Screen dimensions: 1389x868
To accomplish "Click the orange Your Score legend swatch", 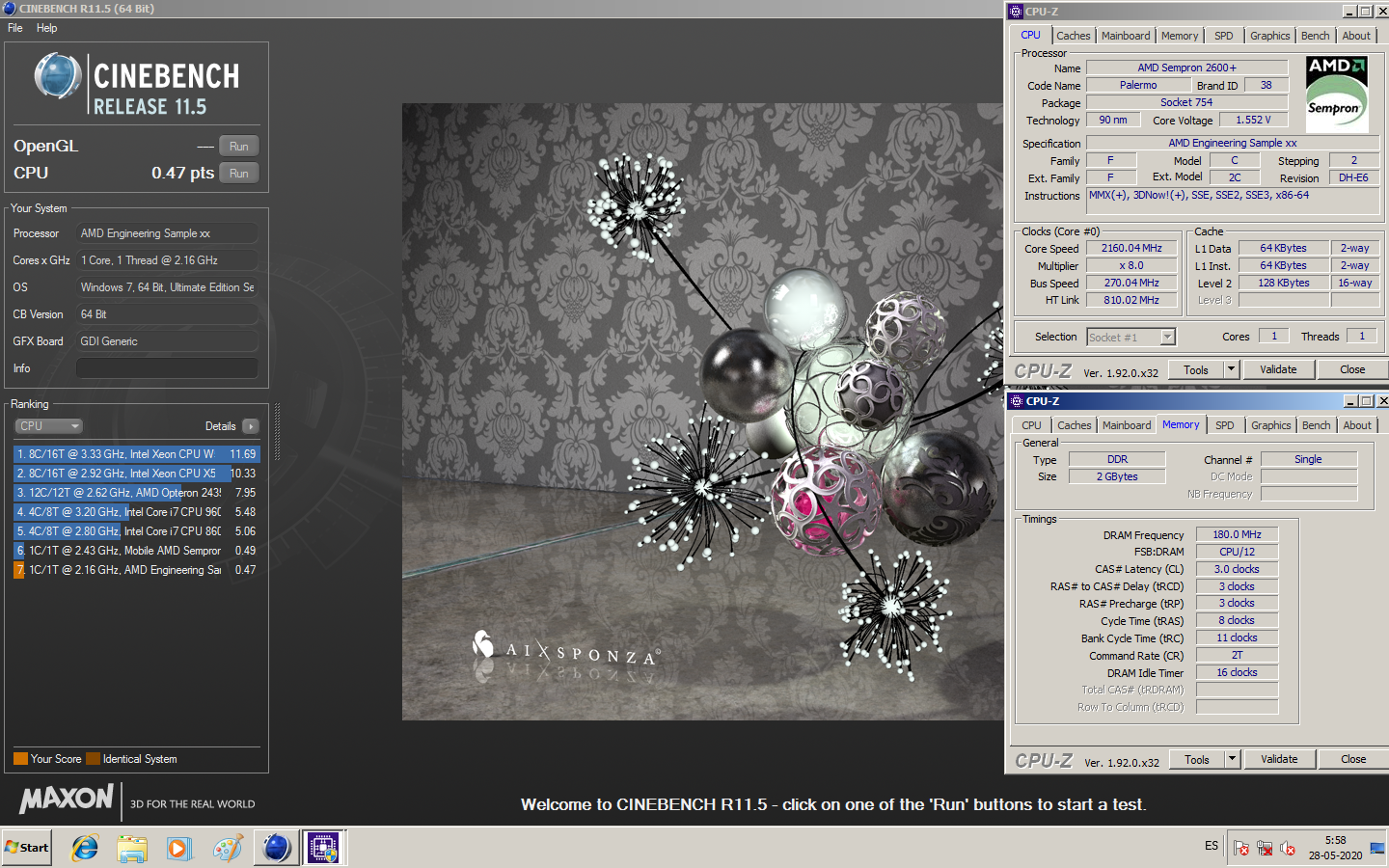I will [20, 759].
